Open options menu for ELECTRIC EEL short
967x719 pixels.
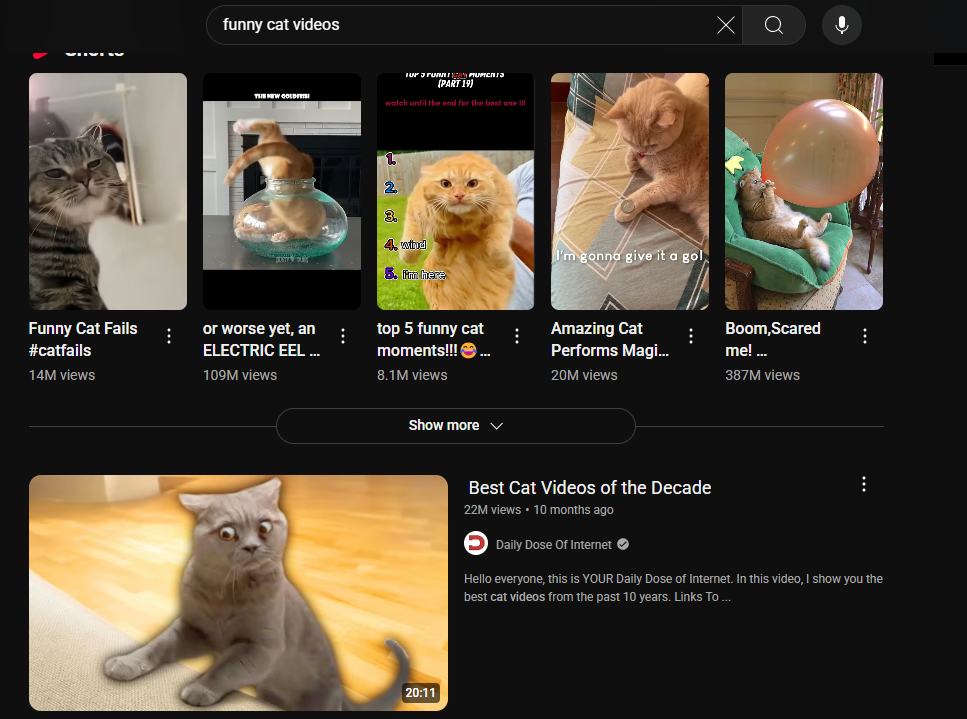click(343, 336)
